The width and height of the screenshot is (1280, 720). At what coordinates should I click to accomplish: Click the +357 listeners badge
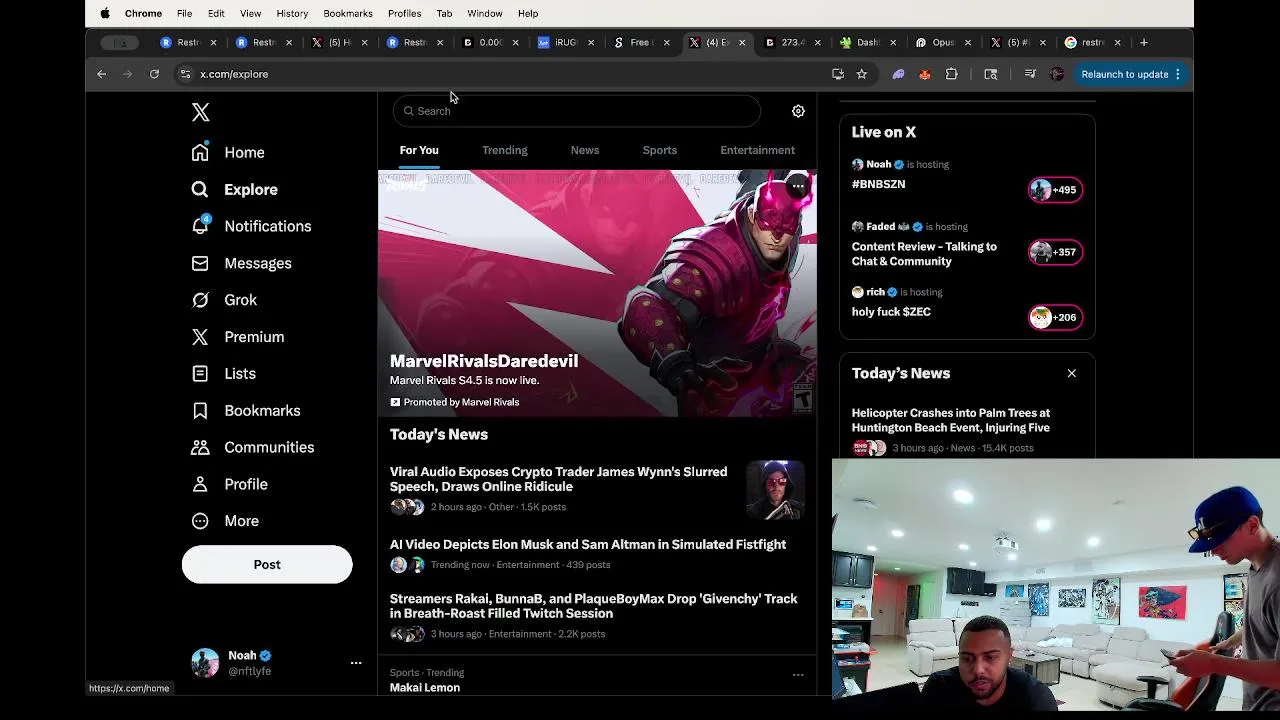pyautogui.click(x=1055, y=252)
